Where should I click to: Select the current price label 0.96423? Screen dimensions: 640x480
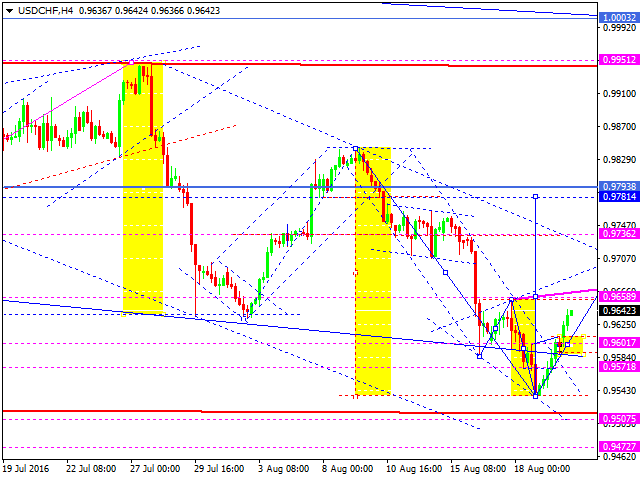619,311
